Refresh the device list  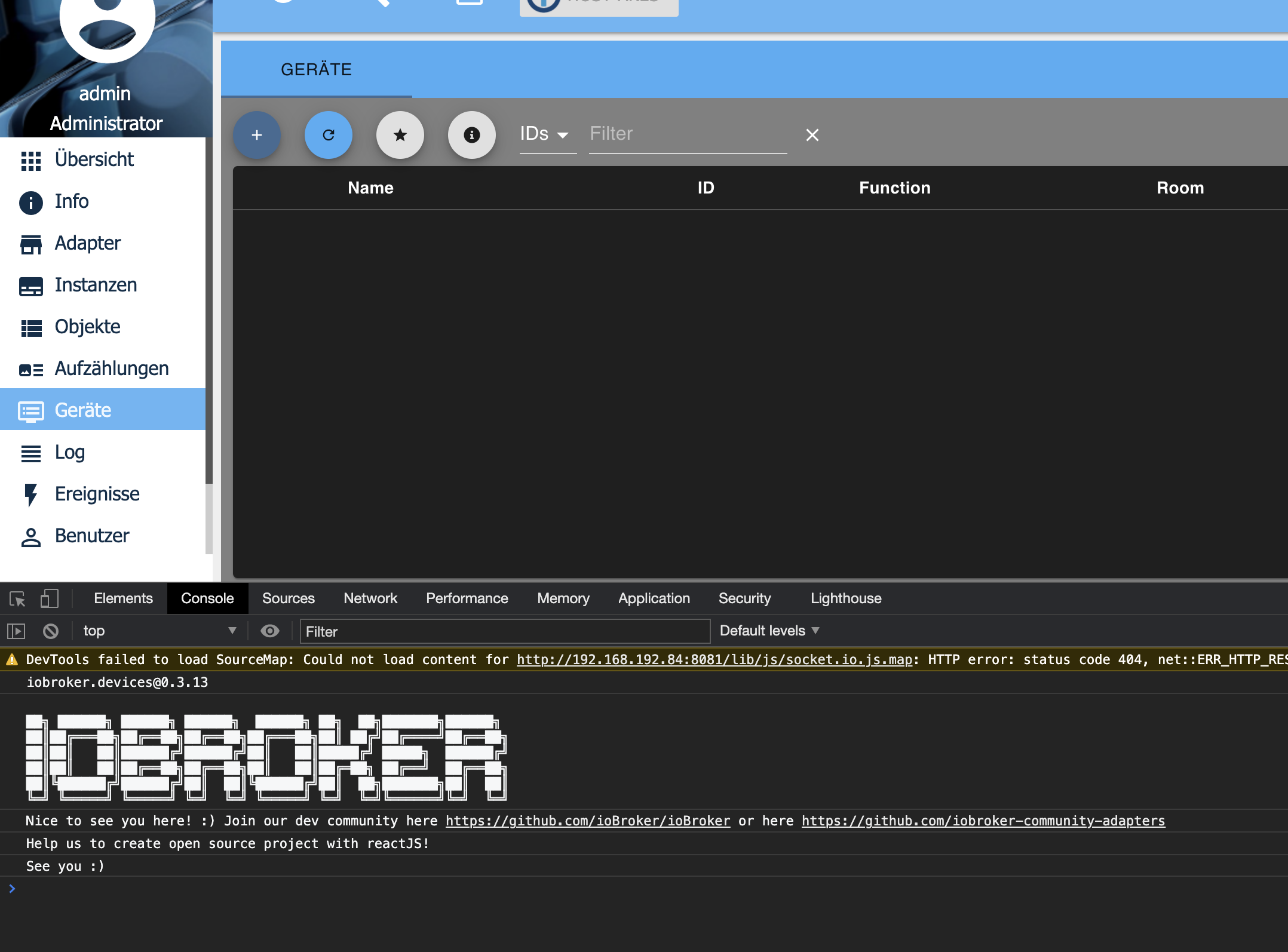(329, 135)
